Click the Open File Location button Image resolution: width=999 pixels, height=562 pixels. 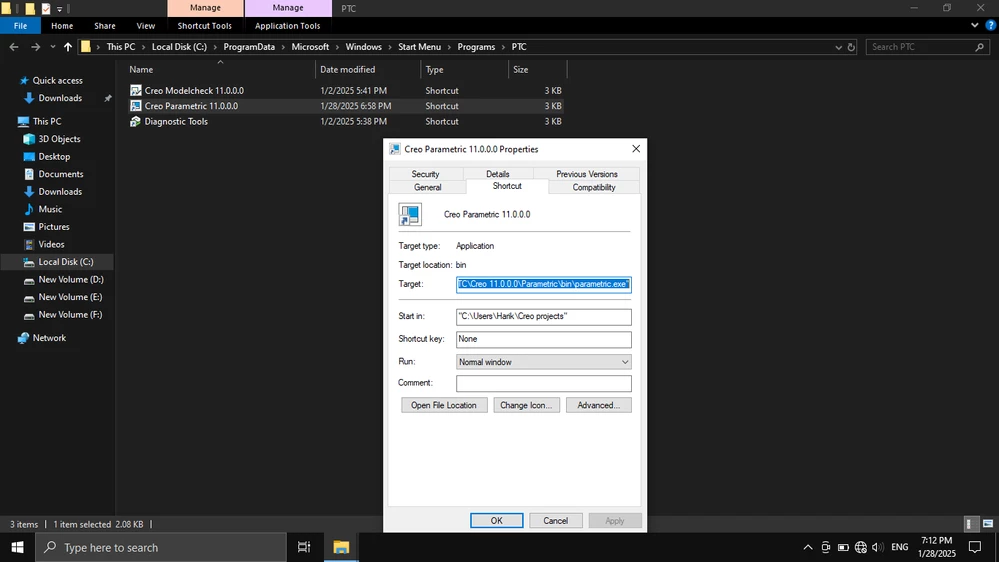tap(444, 405)
